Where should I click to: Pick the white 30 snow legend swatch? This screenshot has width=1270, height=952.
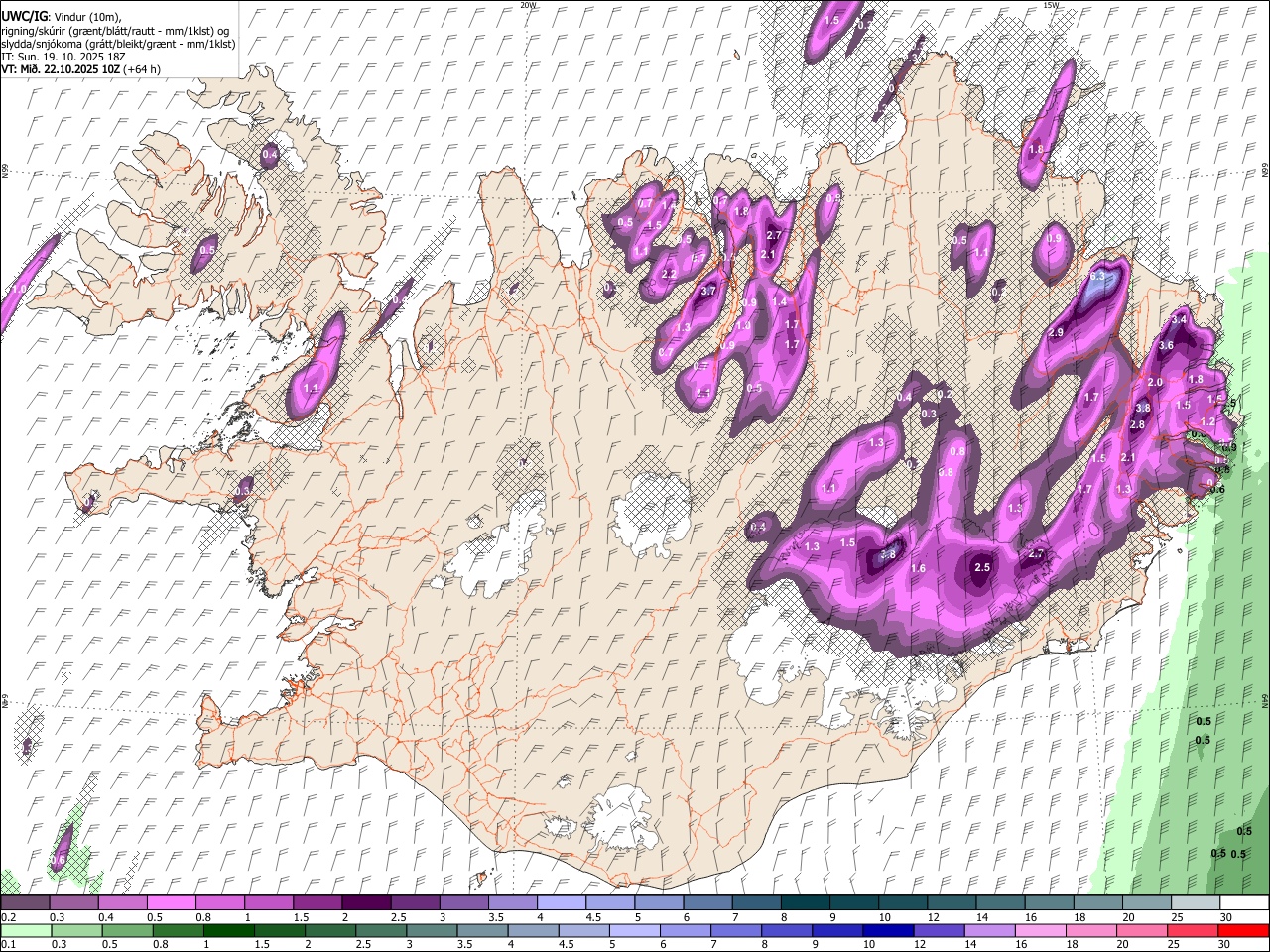[x=1243, y=902]
